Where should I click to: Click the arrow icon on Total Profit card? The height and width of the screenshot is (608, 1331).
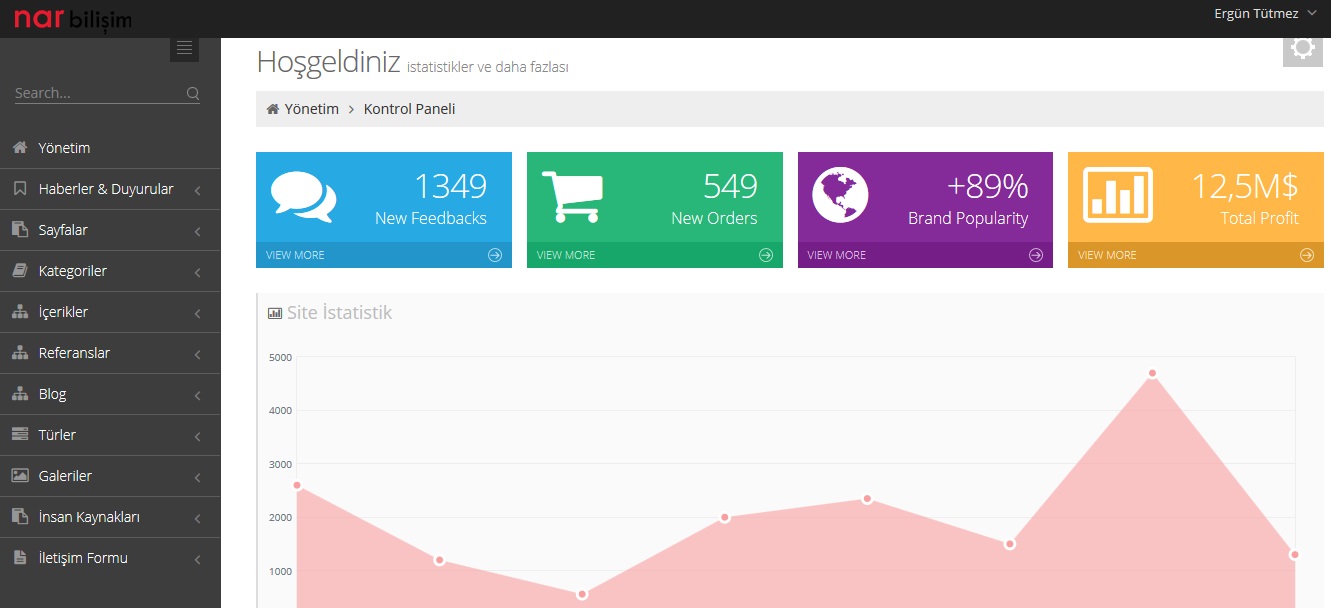pyautogui.click(x=1306, y=255)
